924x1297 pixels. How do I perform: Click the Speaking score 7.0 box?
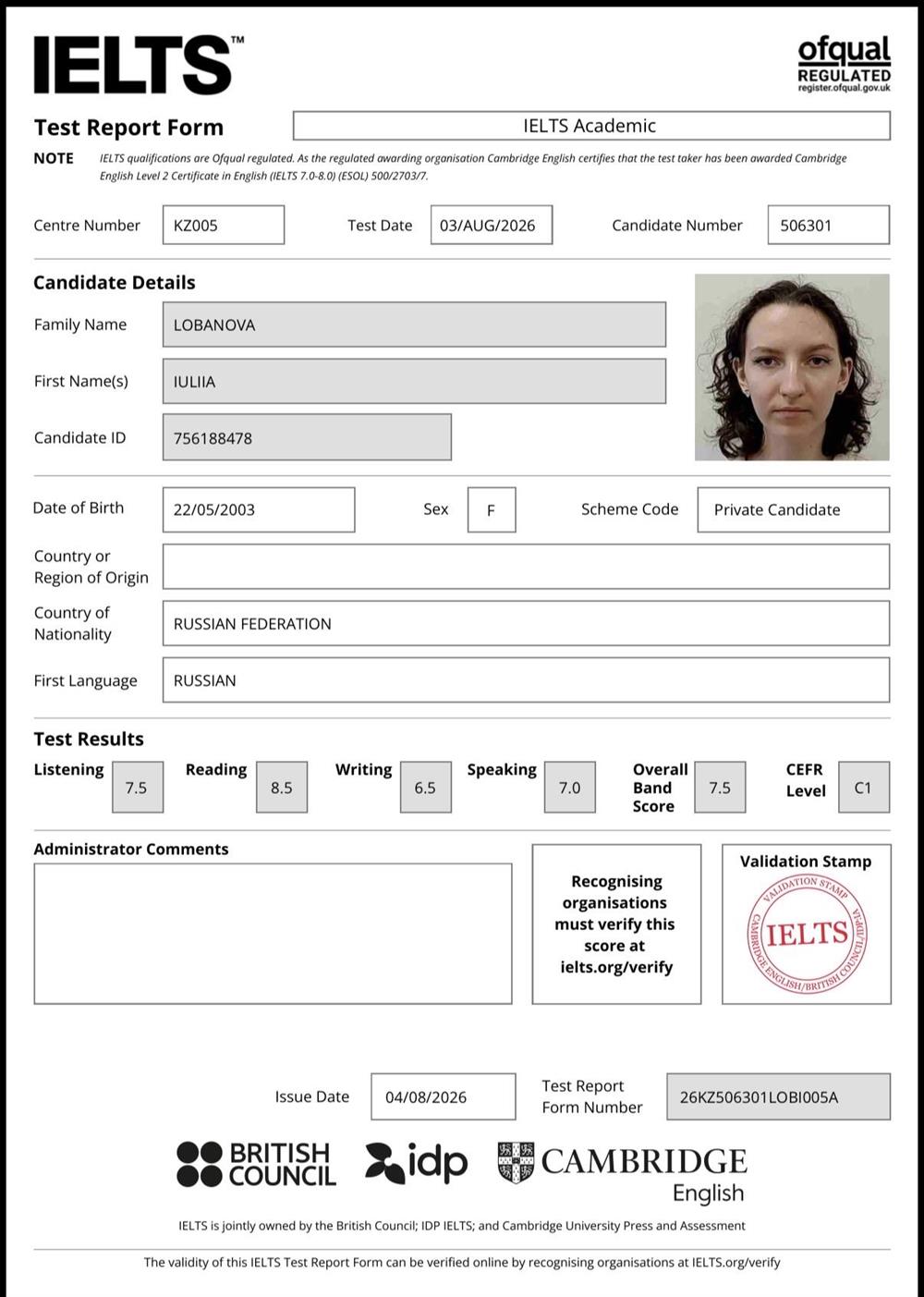tap(570, 787)
